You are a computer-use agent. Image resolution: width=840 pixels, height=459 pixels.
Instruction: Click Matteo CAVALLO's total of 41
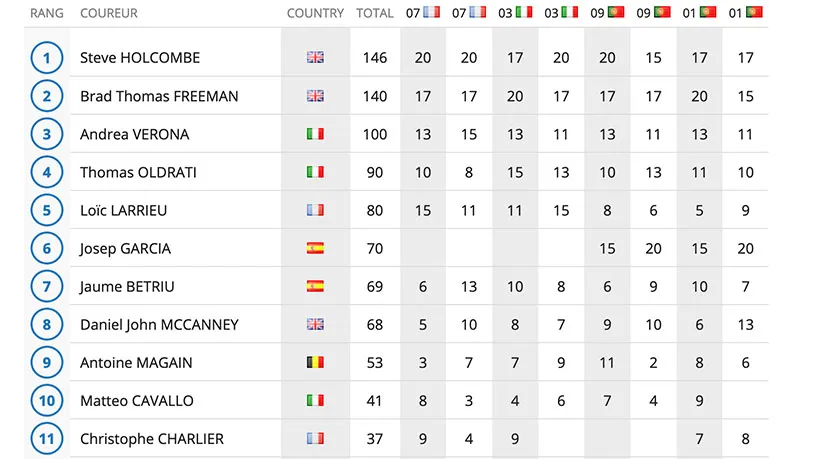(374, 401)
